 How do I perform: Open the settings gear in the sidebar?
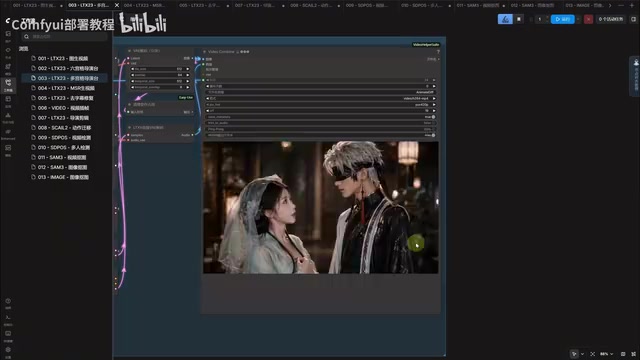8,351
